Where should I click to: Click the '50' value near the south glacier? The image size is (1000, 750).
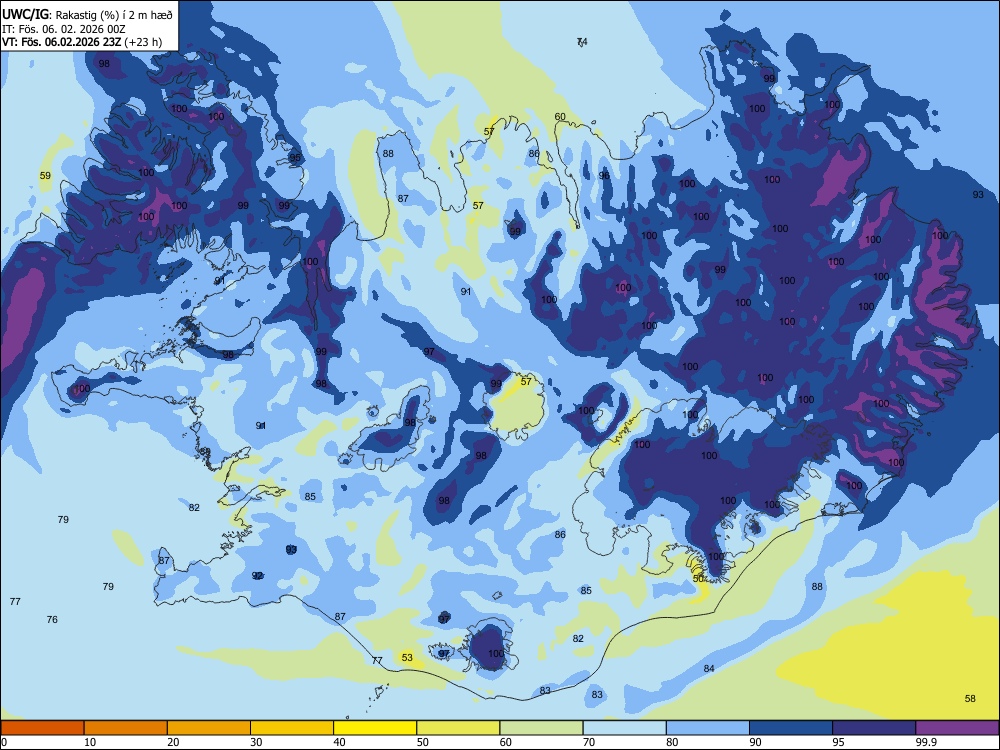click(698, 578)
